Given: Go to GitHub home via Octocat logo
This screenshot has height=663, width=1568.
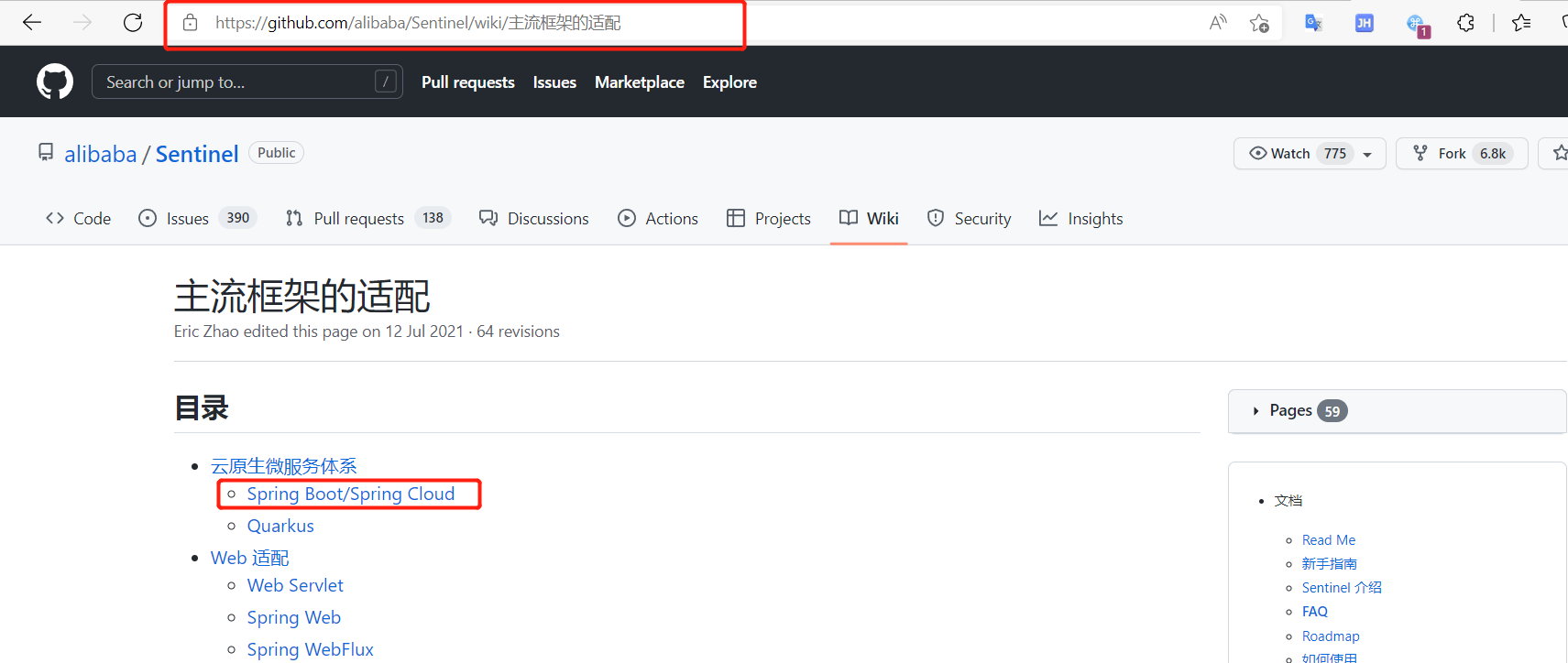Looking at the screenshot, I should click(55, 82).
